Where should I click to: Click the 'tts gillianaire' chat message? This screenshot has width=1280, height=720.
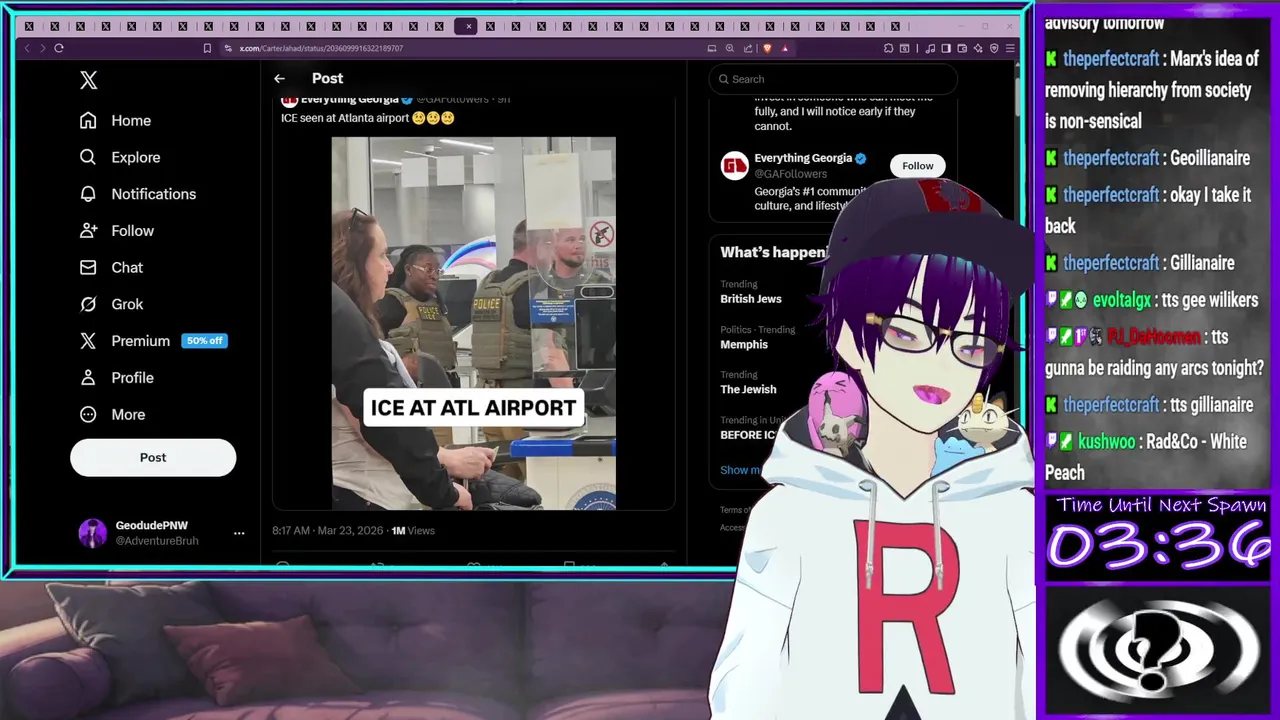pos(1211,405)
